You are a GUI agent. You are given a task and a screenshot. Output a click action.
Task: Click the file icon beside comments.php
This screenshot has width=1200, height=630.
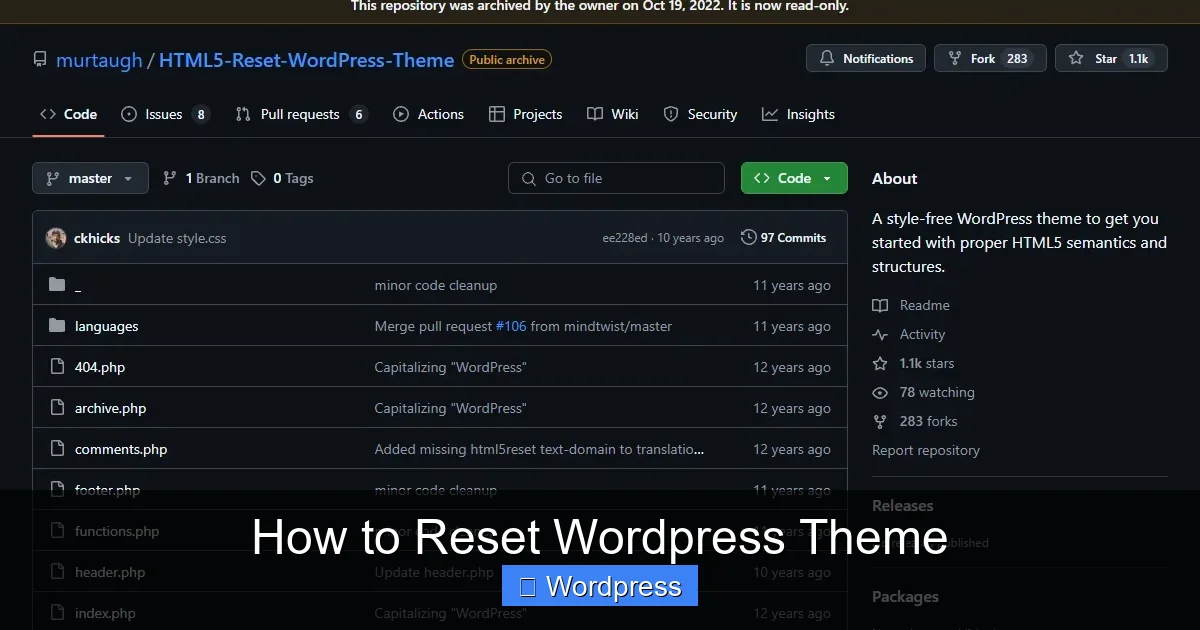[57, 449]
